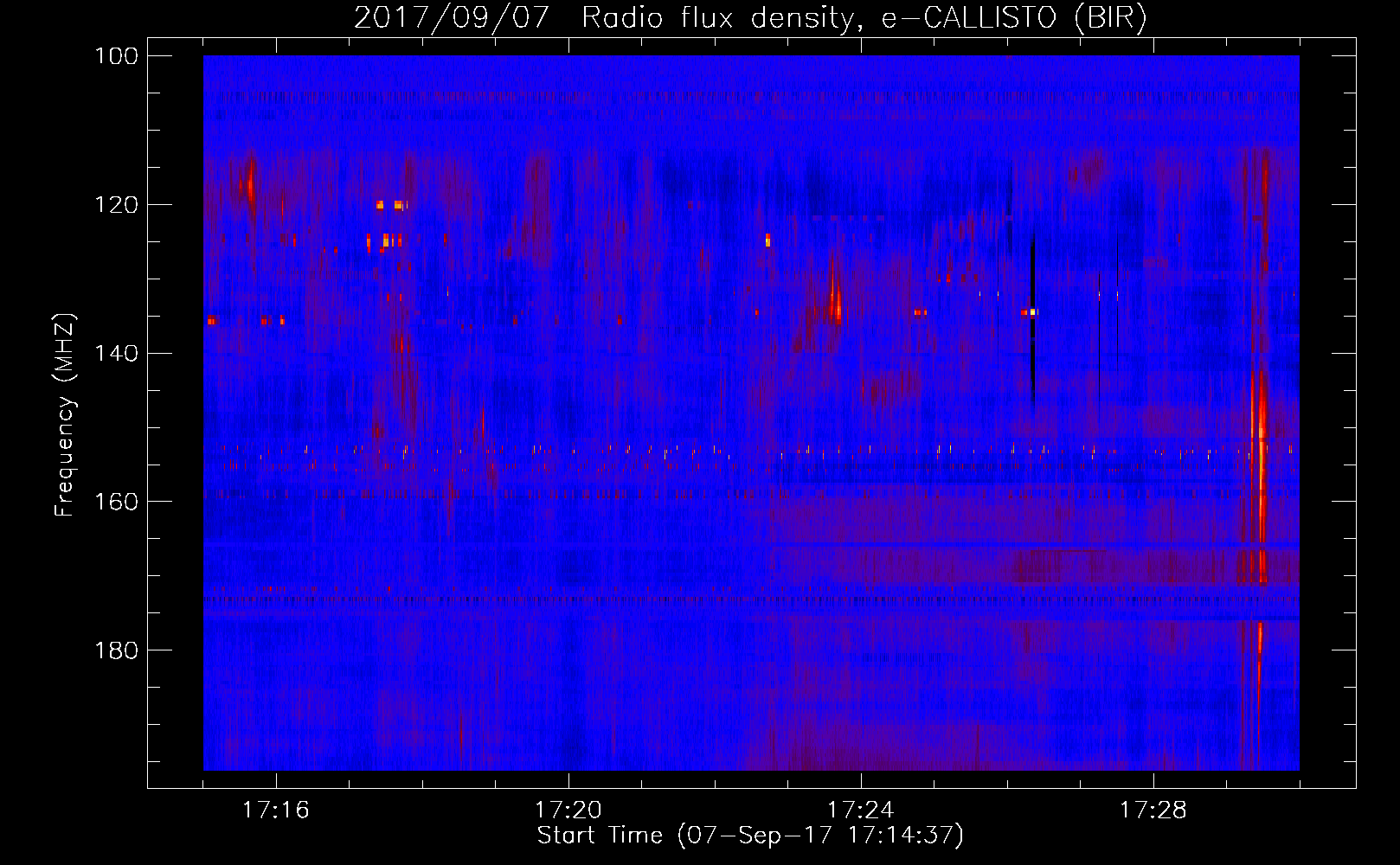Screen dimensions: 1400x865
Task: Click the 17:16 time tick label
Action: (x=275, y=811)
